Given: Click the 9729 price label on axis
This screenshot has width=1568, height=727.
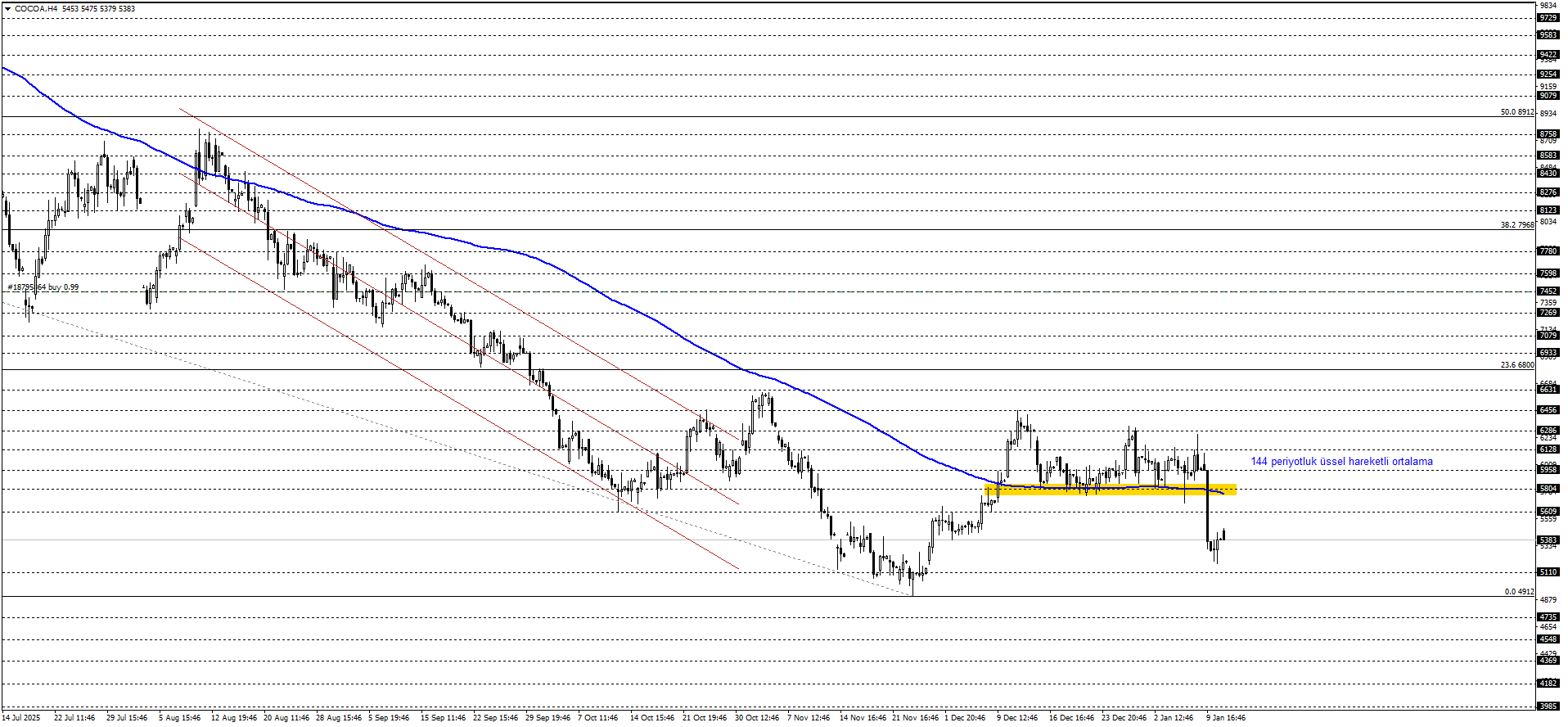Looking at the screenshot, I should click(1548, 18).
